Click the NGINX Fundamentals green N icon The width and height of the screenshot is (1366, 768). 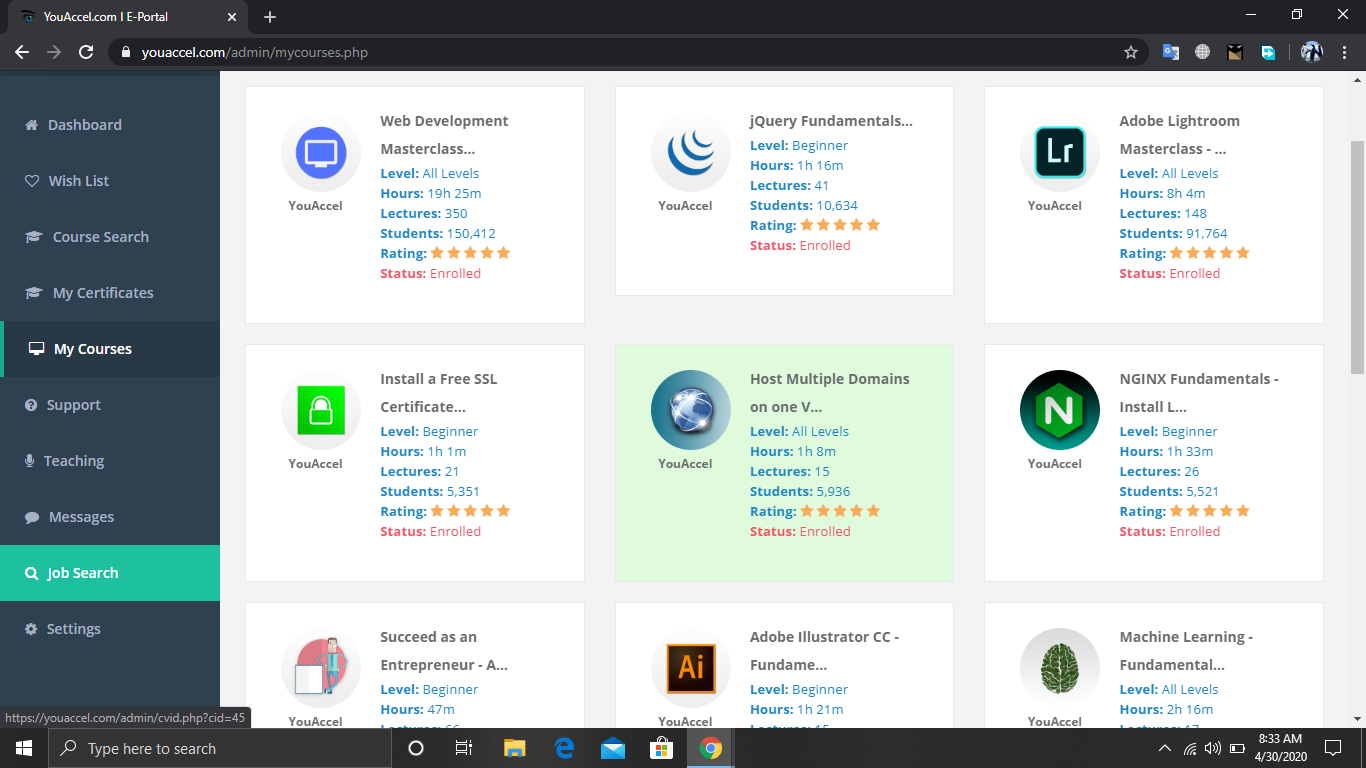[1060, 410]
